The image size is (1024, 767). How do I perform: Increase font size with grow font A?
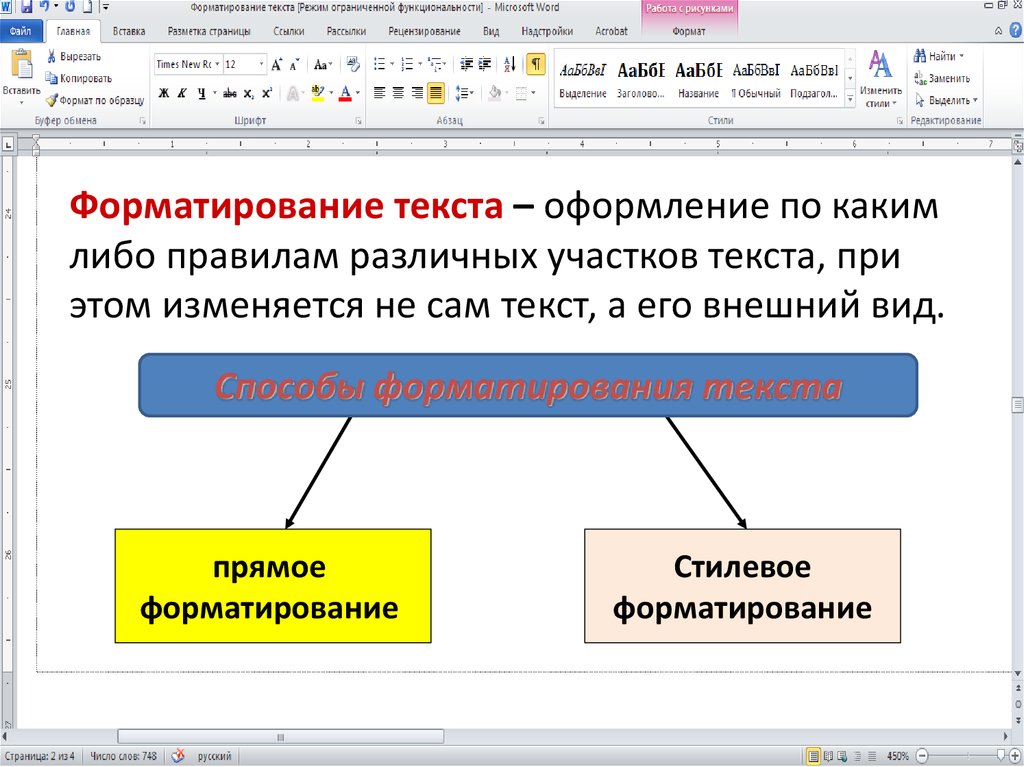(277, 65)
